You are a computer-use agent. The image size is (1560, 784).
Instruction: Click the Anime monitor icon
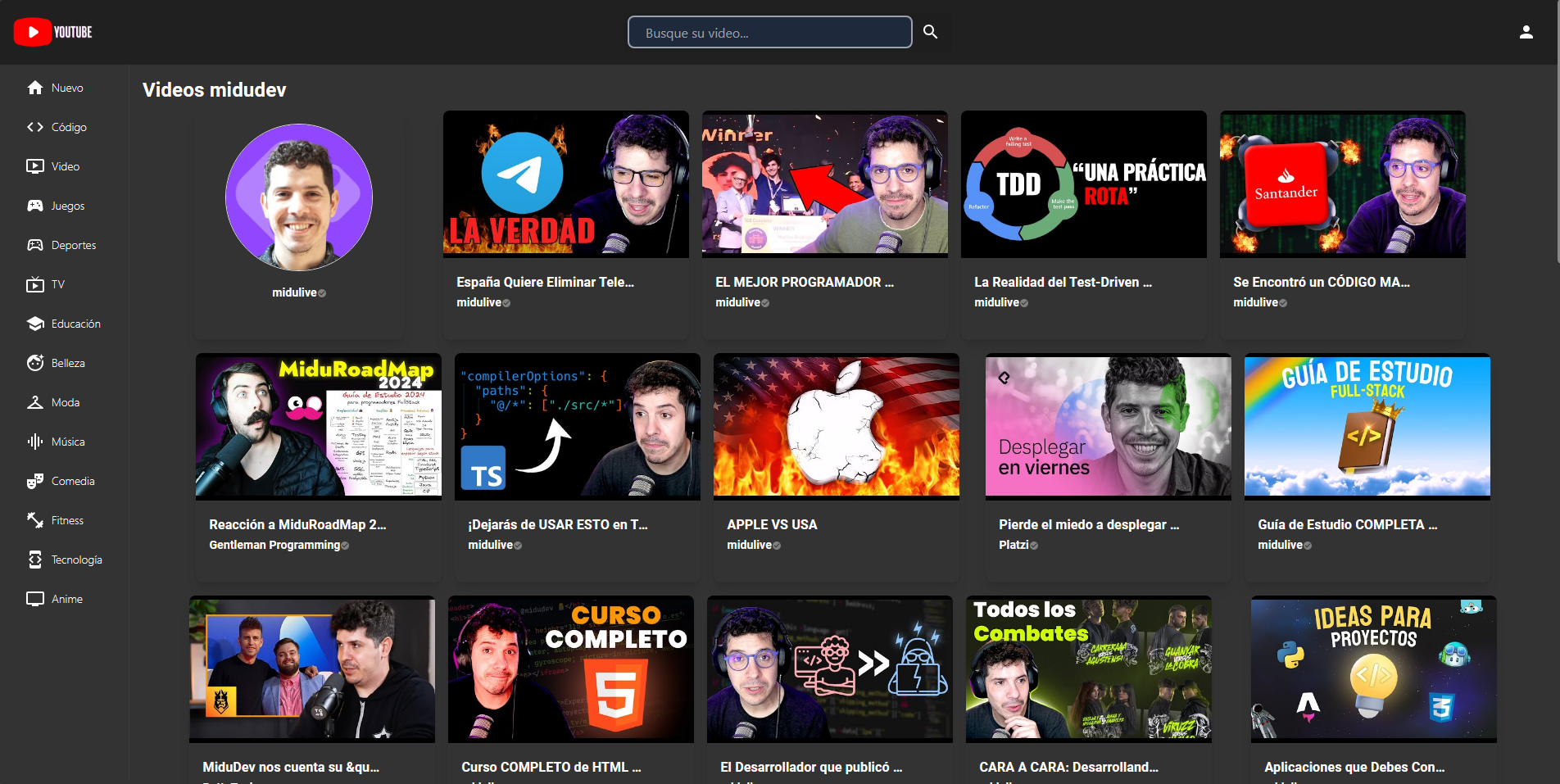point(35,599)
